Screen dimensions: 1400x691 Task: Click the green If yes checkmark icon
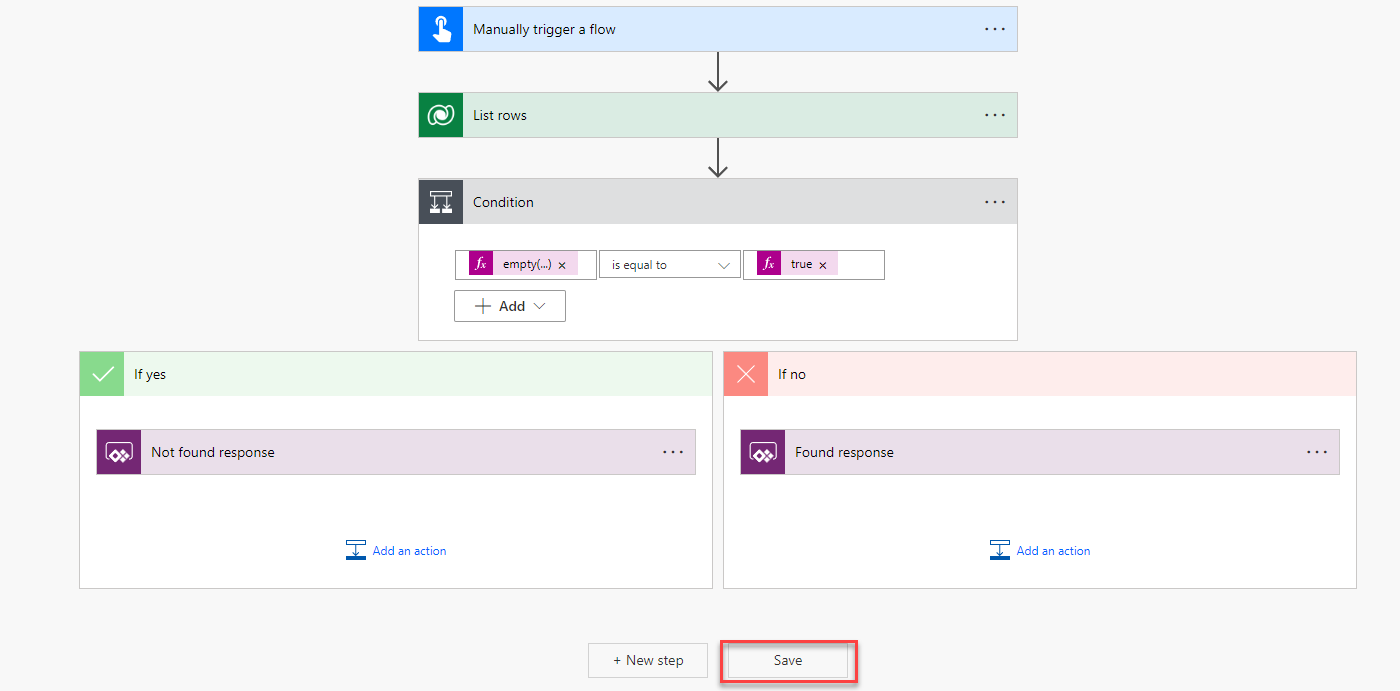[102, 374]
